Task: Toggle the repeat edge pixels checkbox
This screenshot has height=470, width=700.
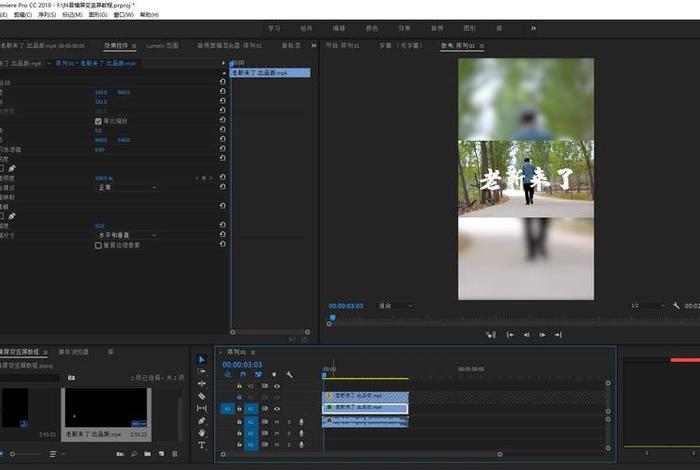Action: 98,245
